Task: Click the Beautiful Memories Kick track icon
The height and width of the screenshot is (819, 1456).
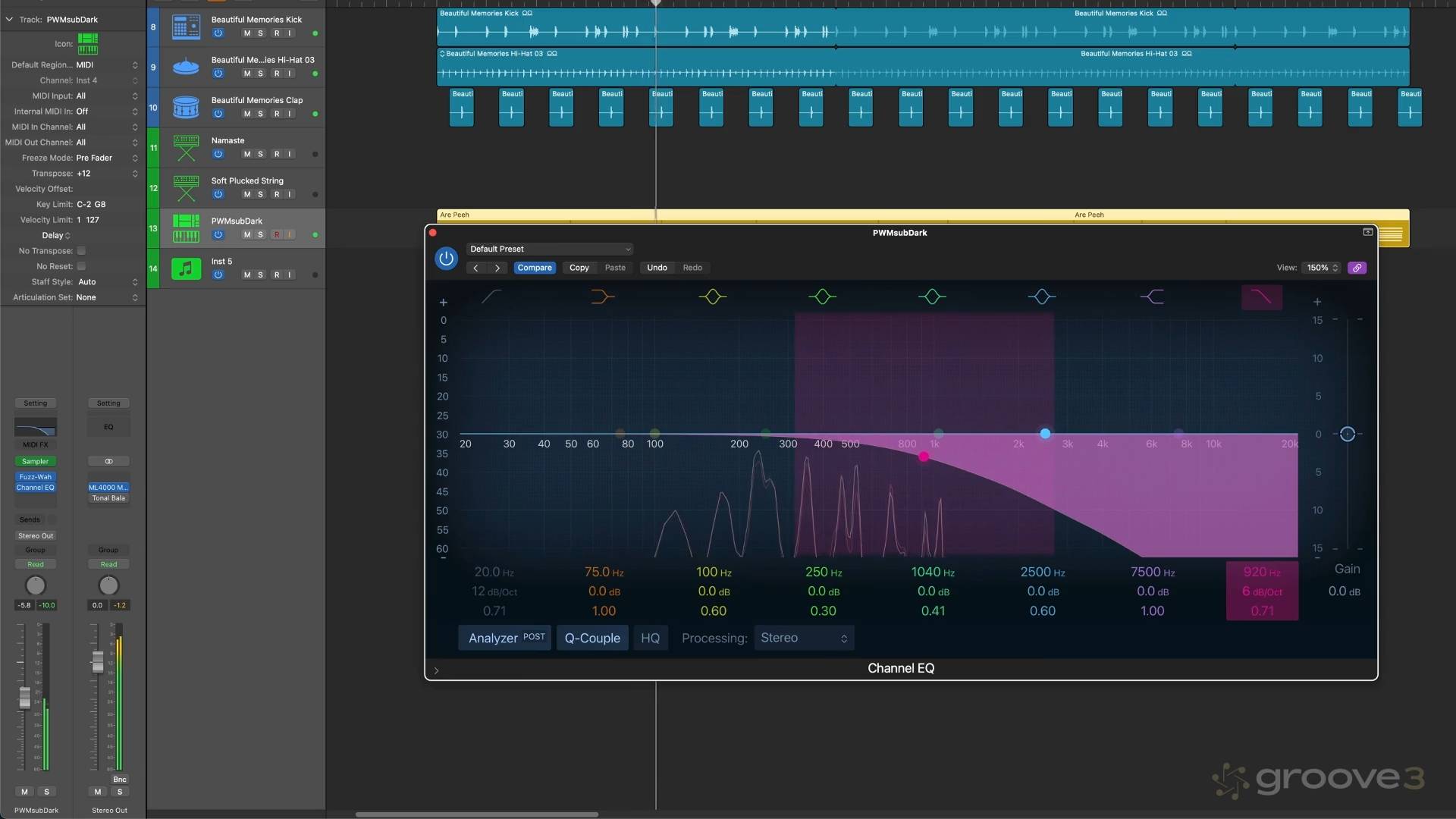Action: point(186,27)
